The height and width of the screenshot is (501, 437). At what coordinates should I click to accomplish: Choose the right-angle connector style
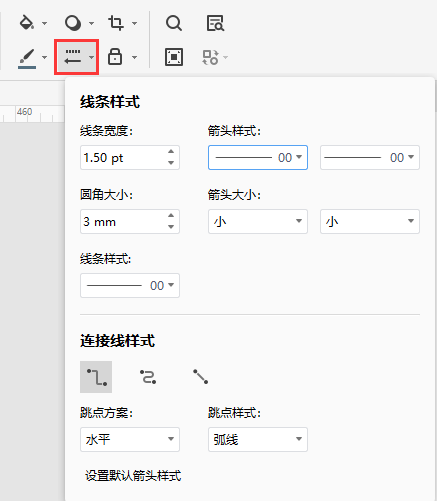tap(96, 377)
